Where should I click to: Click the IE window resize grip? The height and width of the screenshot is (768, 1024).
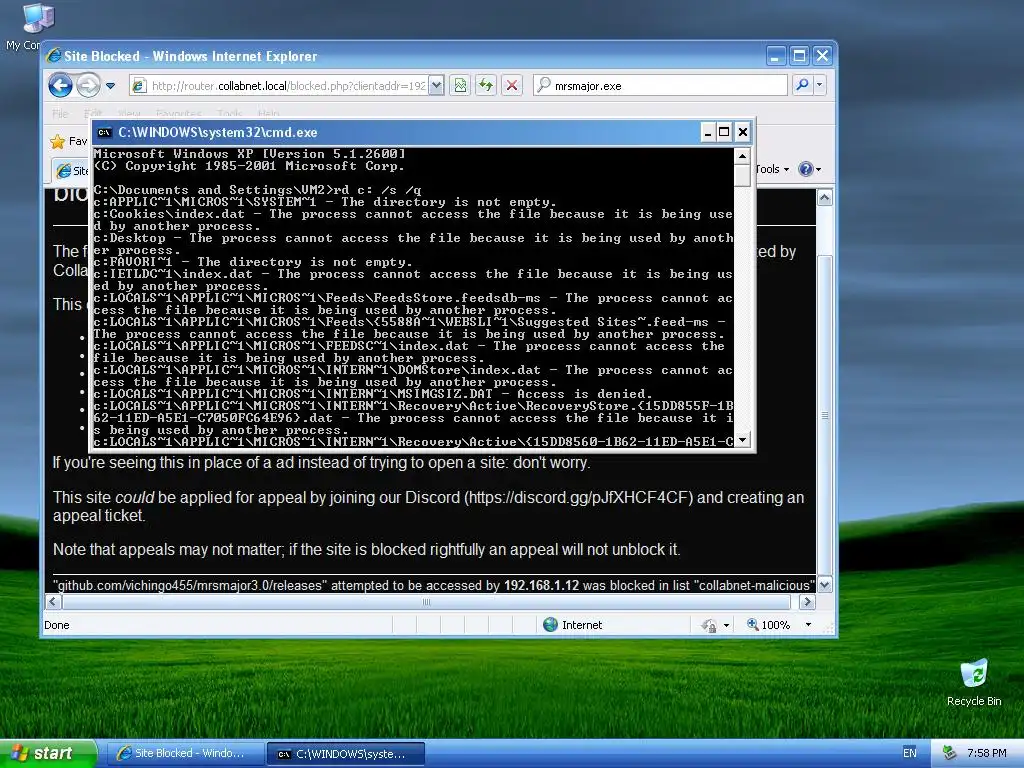829,628
